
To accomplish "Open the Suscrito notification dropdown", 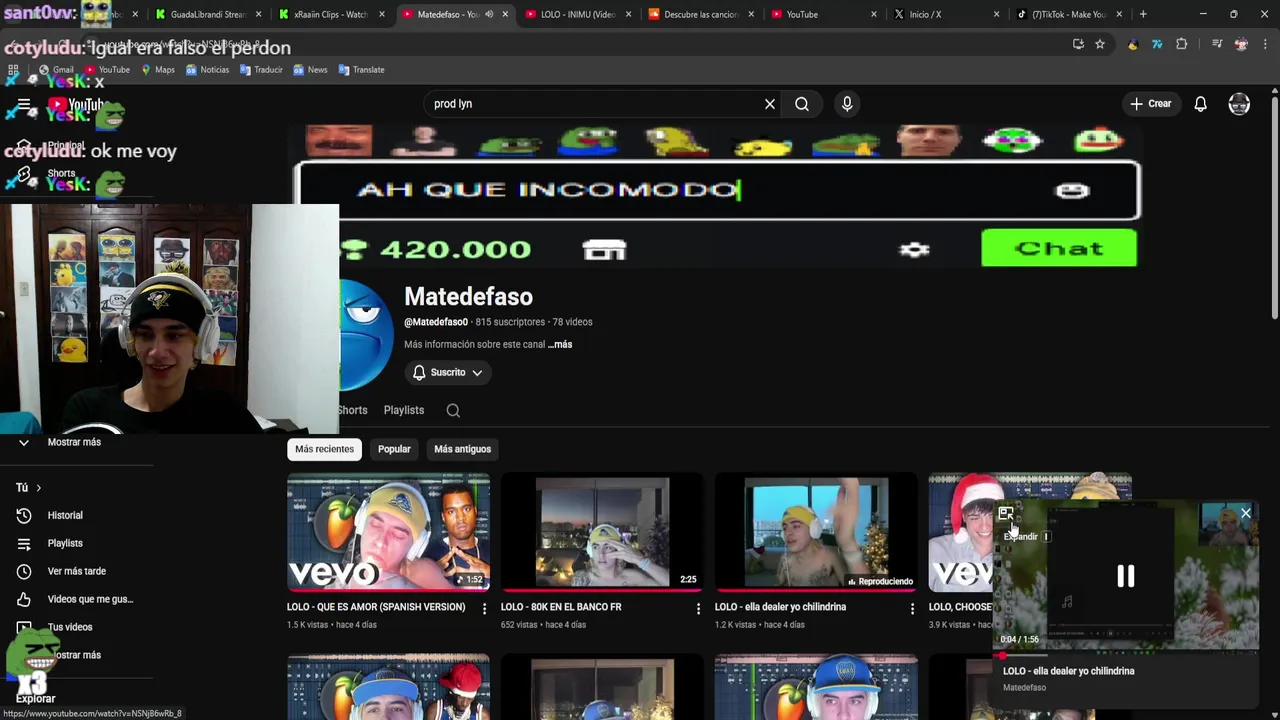I will click(447, 372).
